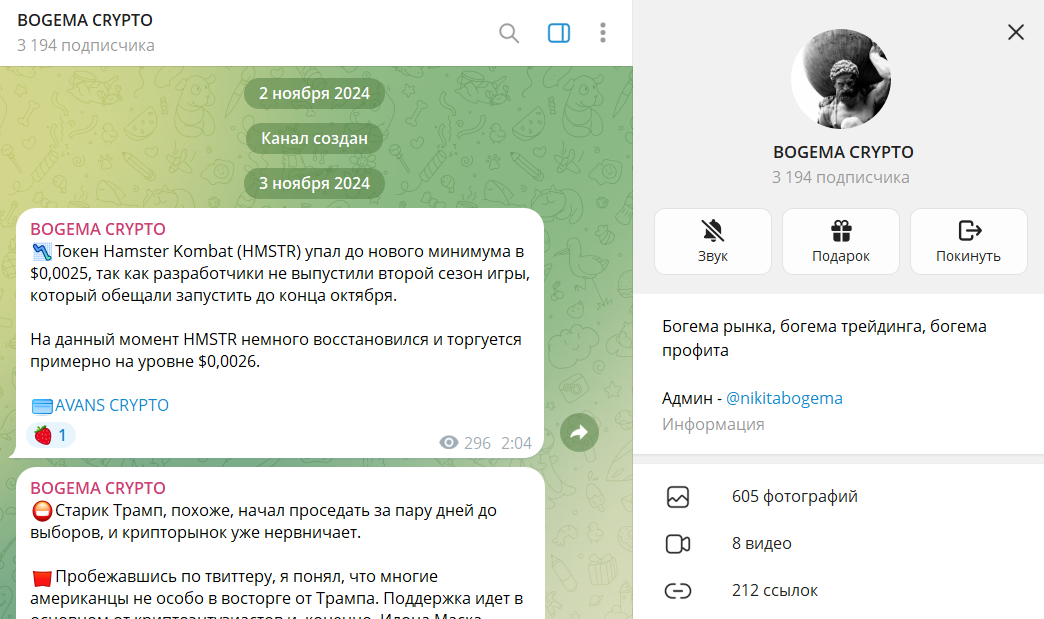The height and width of the screenshot is (619, 1044).
Task: Click the eye views count 296
Action: tap(465, 443)
